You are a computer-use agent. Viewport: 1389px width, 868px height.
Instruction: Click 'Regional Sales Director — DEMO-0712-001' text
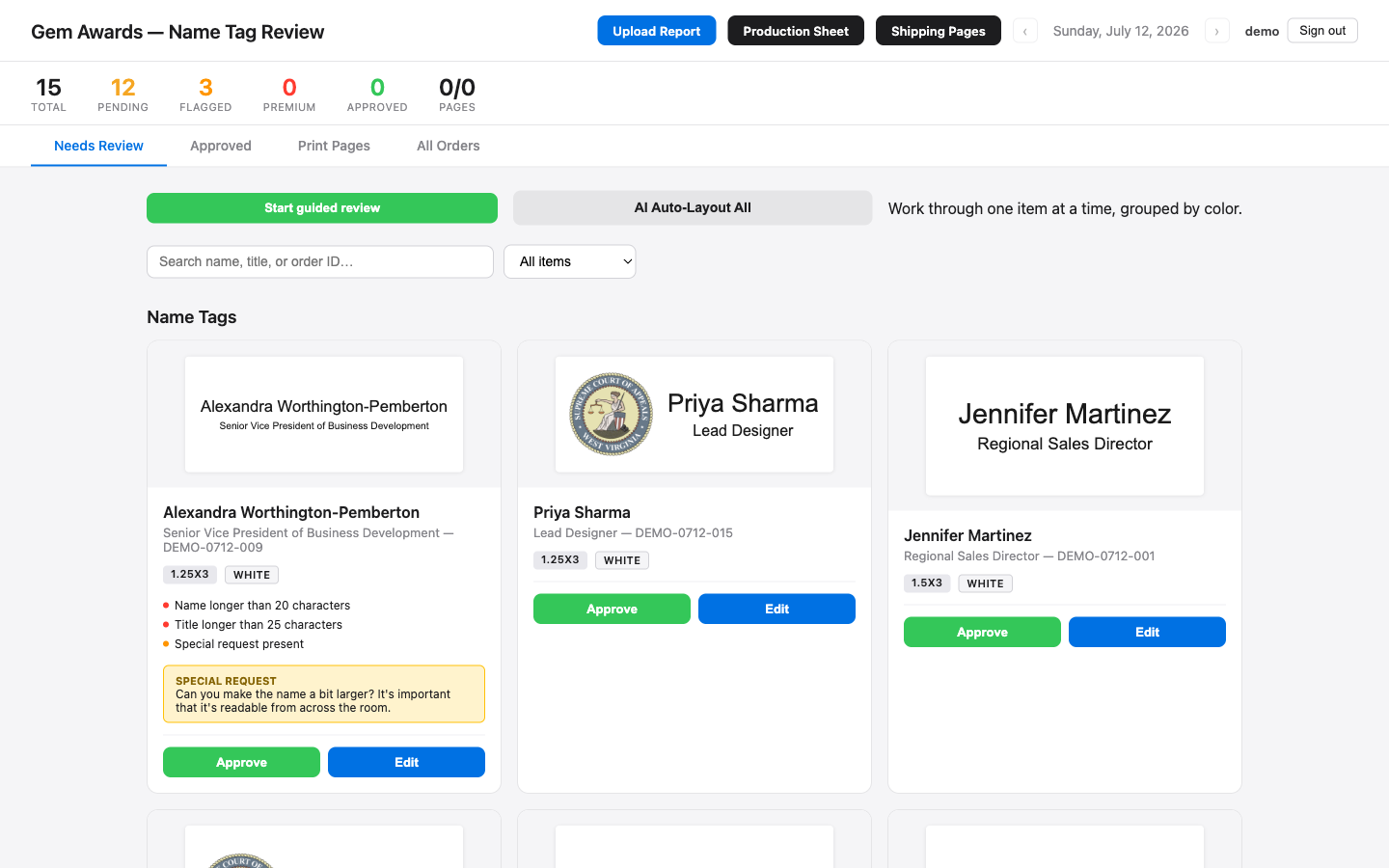click(1029, 556)
